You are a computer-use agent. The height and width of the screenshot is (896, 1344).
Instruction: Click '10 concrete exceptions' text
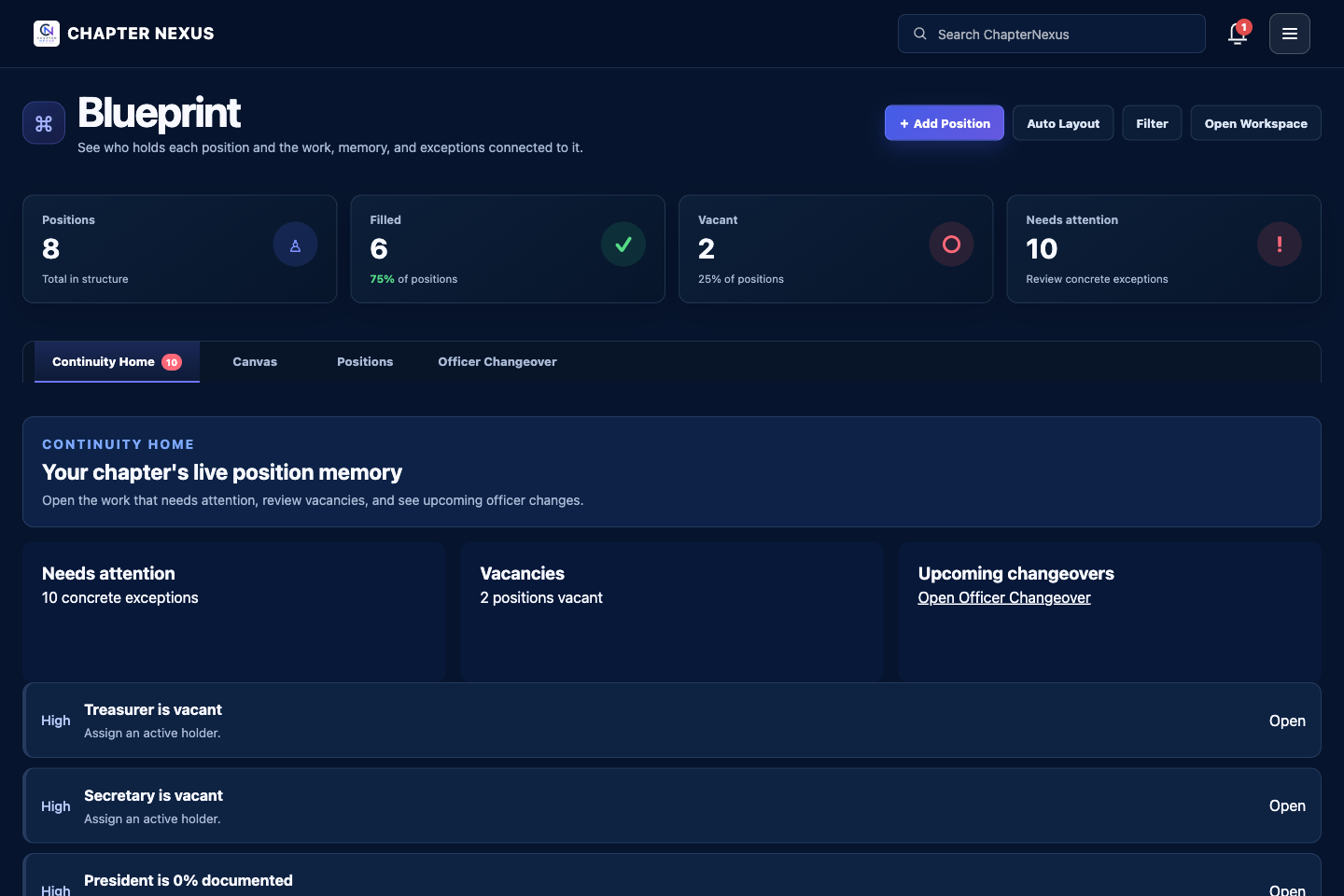[x=120, y=597]
